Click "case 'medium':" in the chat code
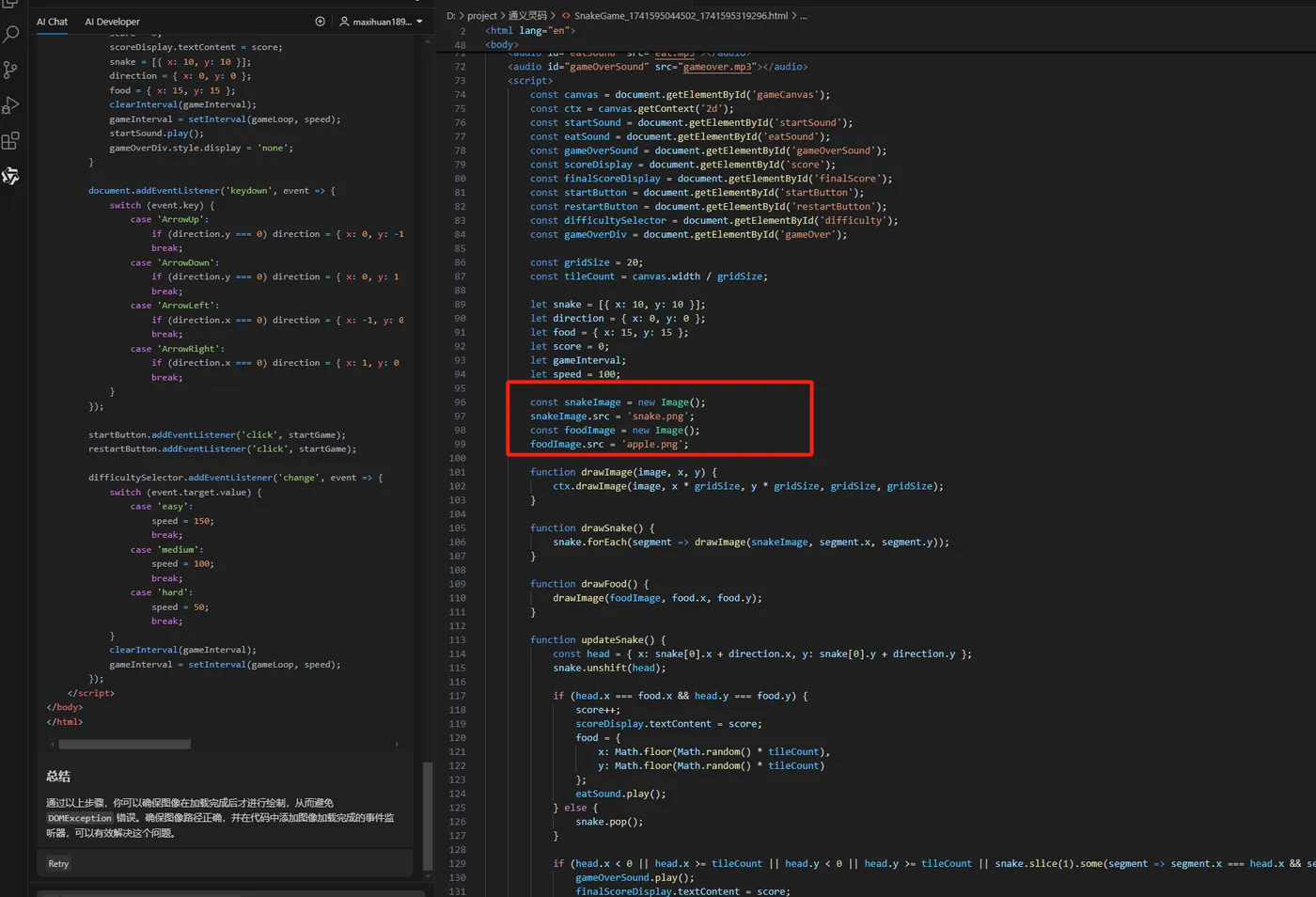The image size is (1316, 897). coord(167,550)
